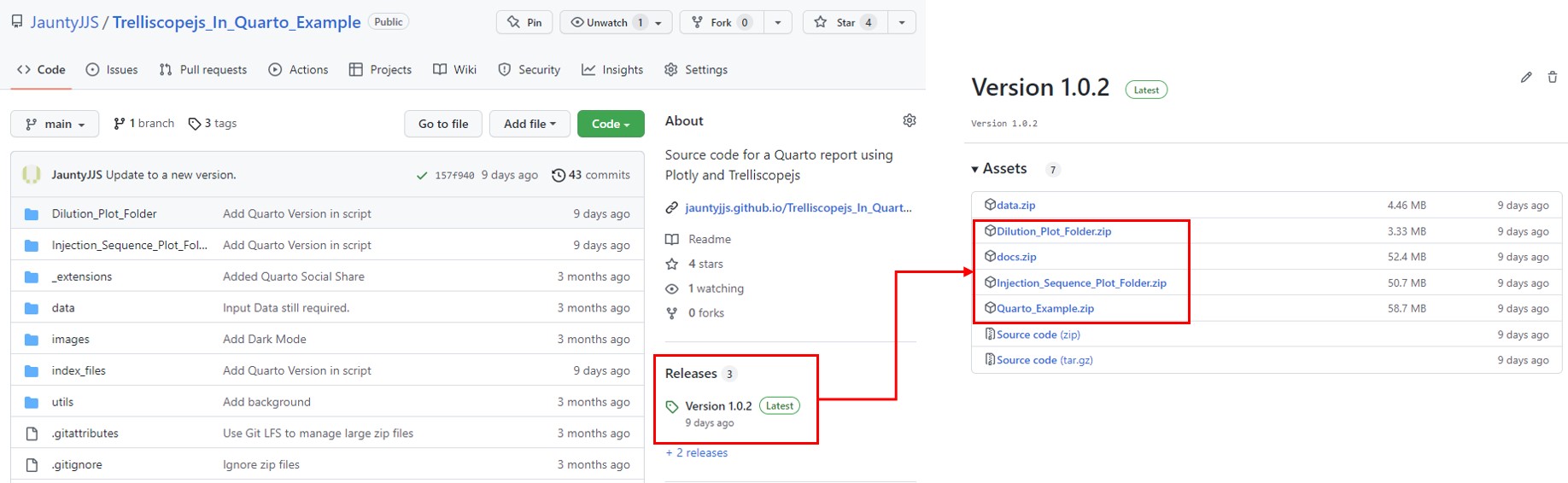View the 1 branch link

[143, 124]
